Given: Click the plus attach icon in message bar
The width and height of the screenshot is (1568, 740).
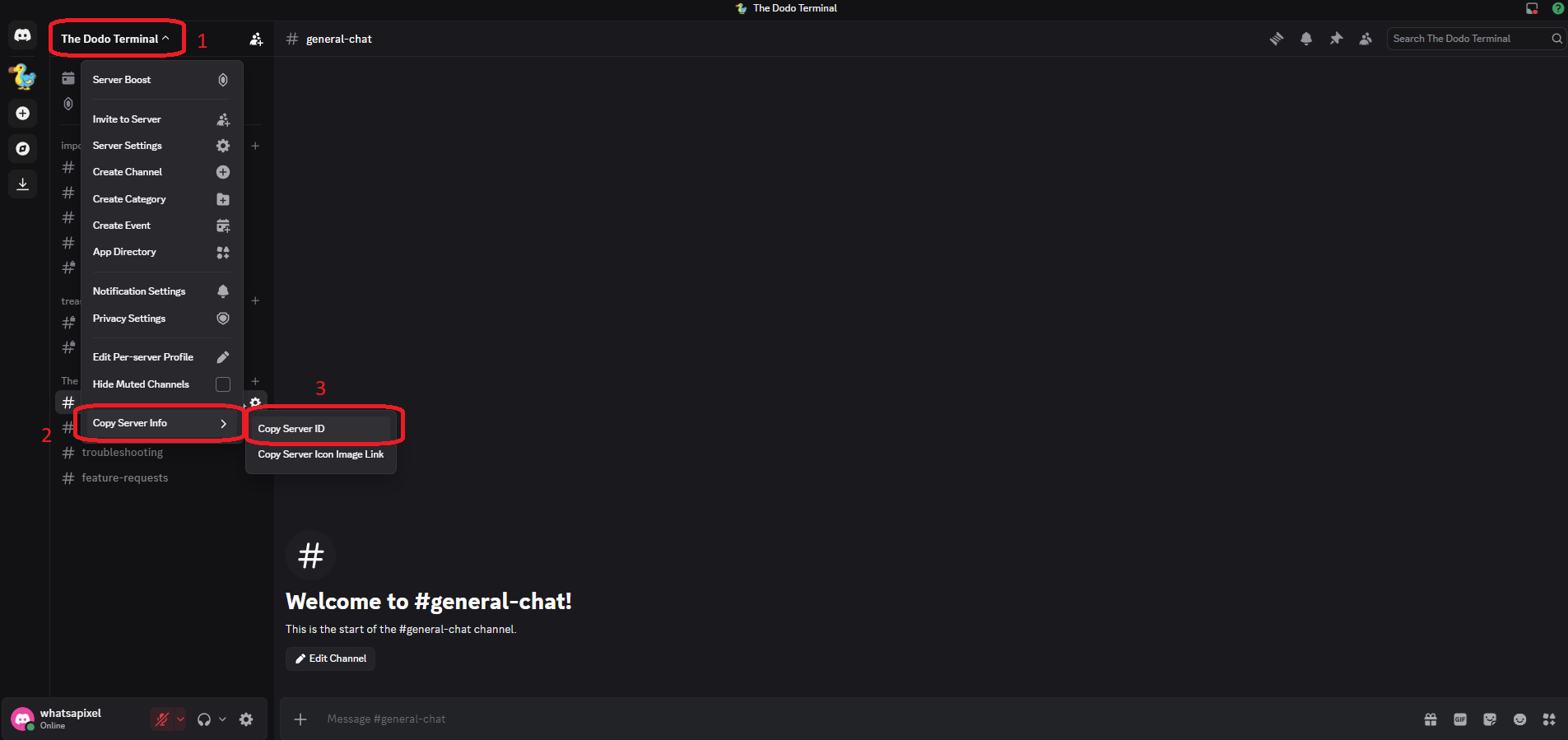Looking at the screenshot, I should click(x=300, y=719).
